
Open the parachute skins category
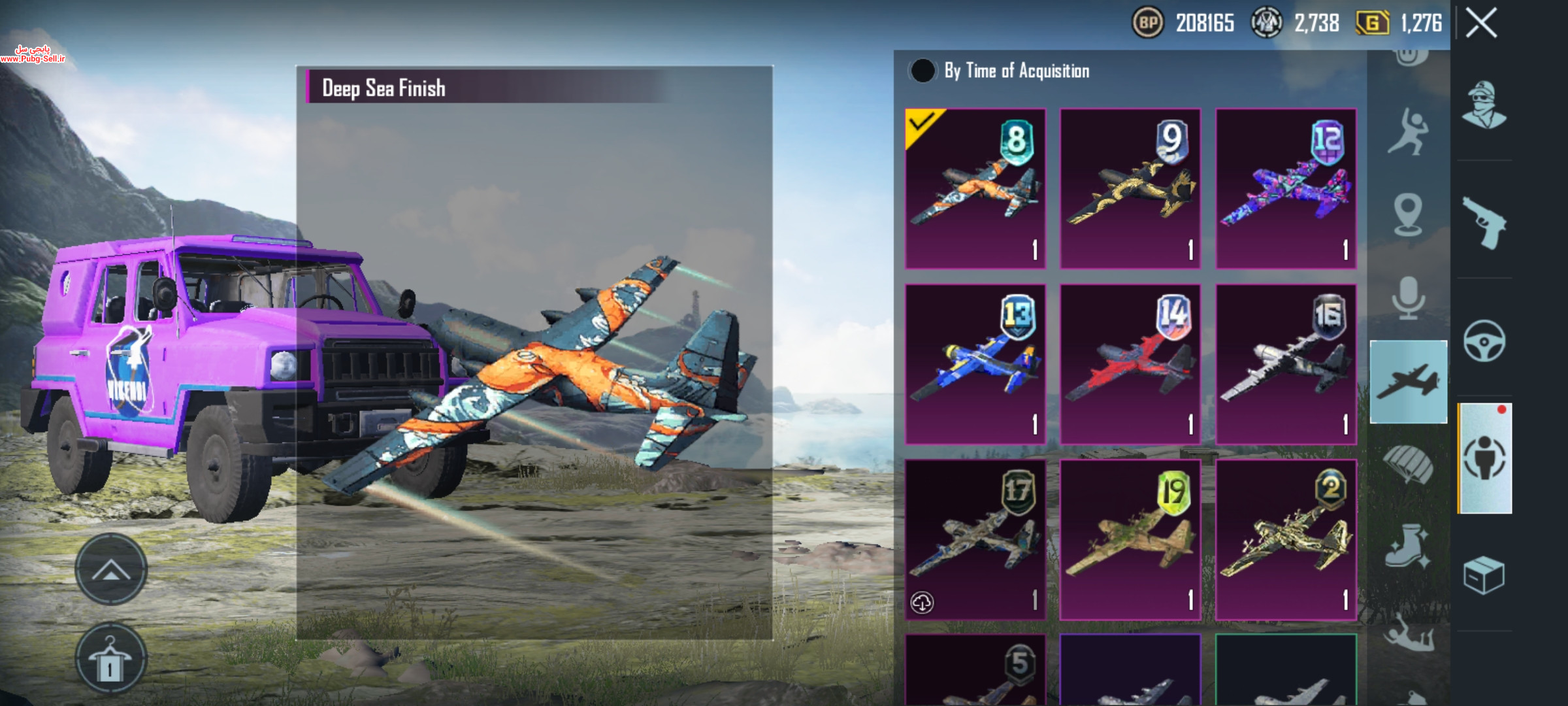1408,463
